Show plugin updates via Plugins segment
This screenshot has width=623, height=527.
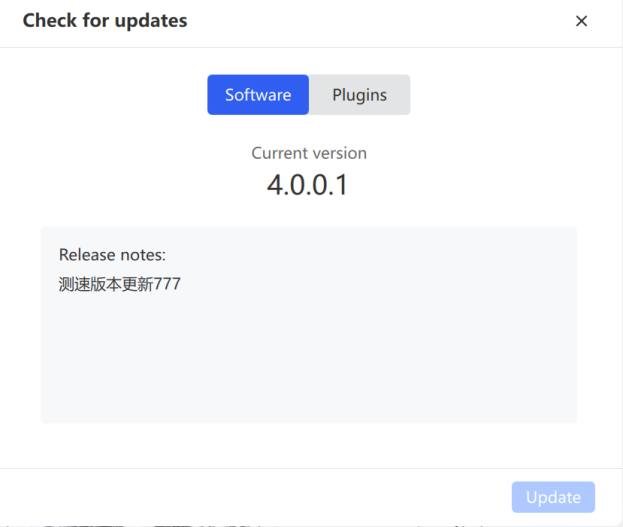coord(359,95)
